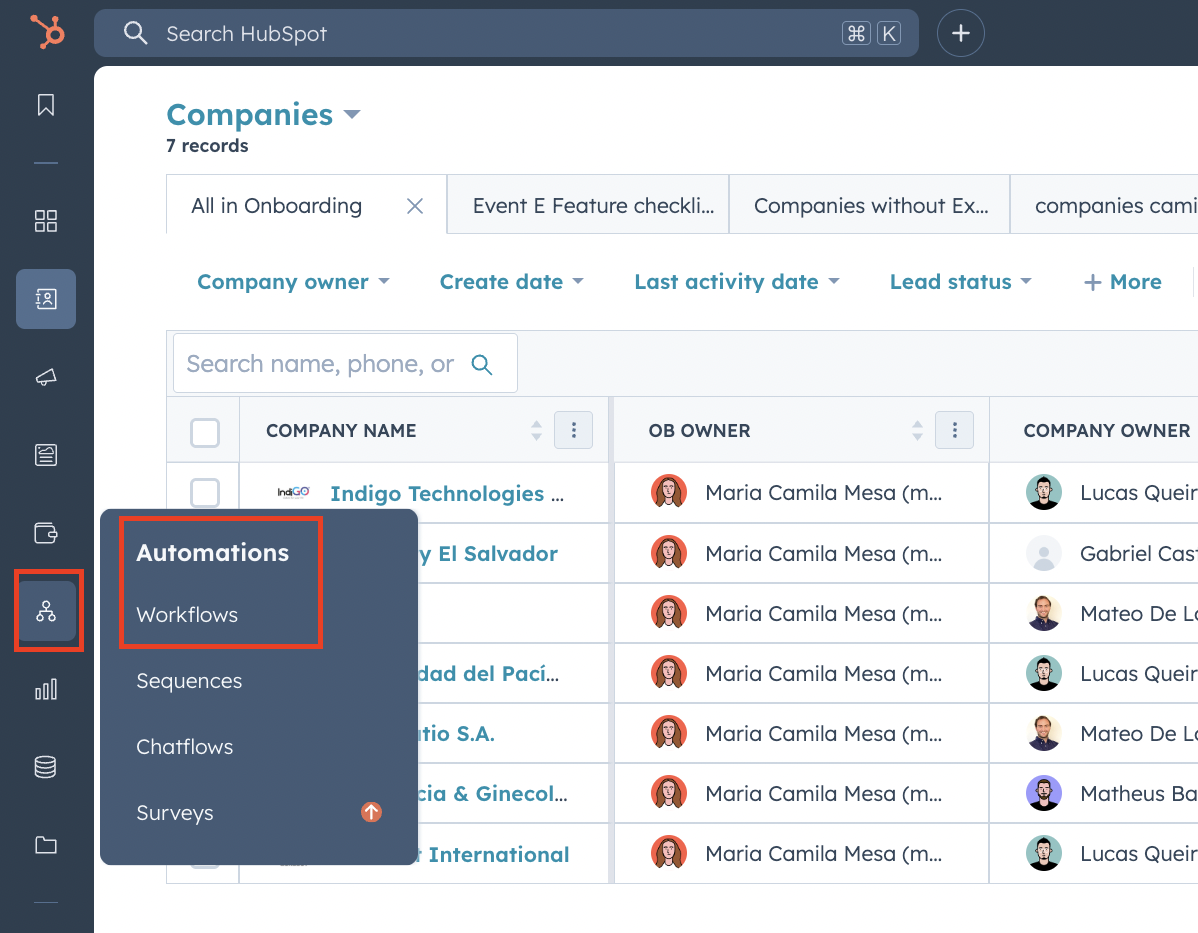Click Gabriel Cast placeholder avatar

(1044, 552)
